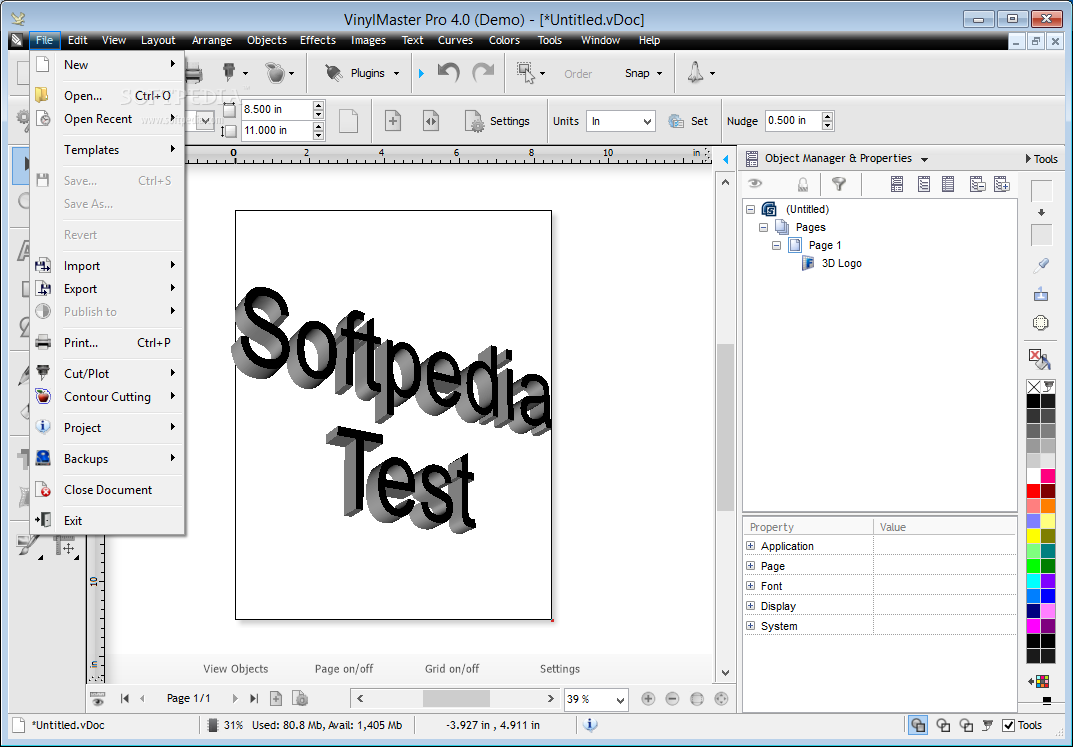The width and height of the screenshot is (1073, 747).
Task: Click the eyedropper tool in the color panel
Action: pos(1041,265)
